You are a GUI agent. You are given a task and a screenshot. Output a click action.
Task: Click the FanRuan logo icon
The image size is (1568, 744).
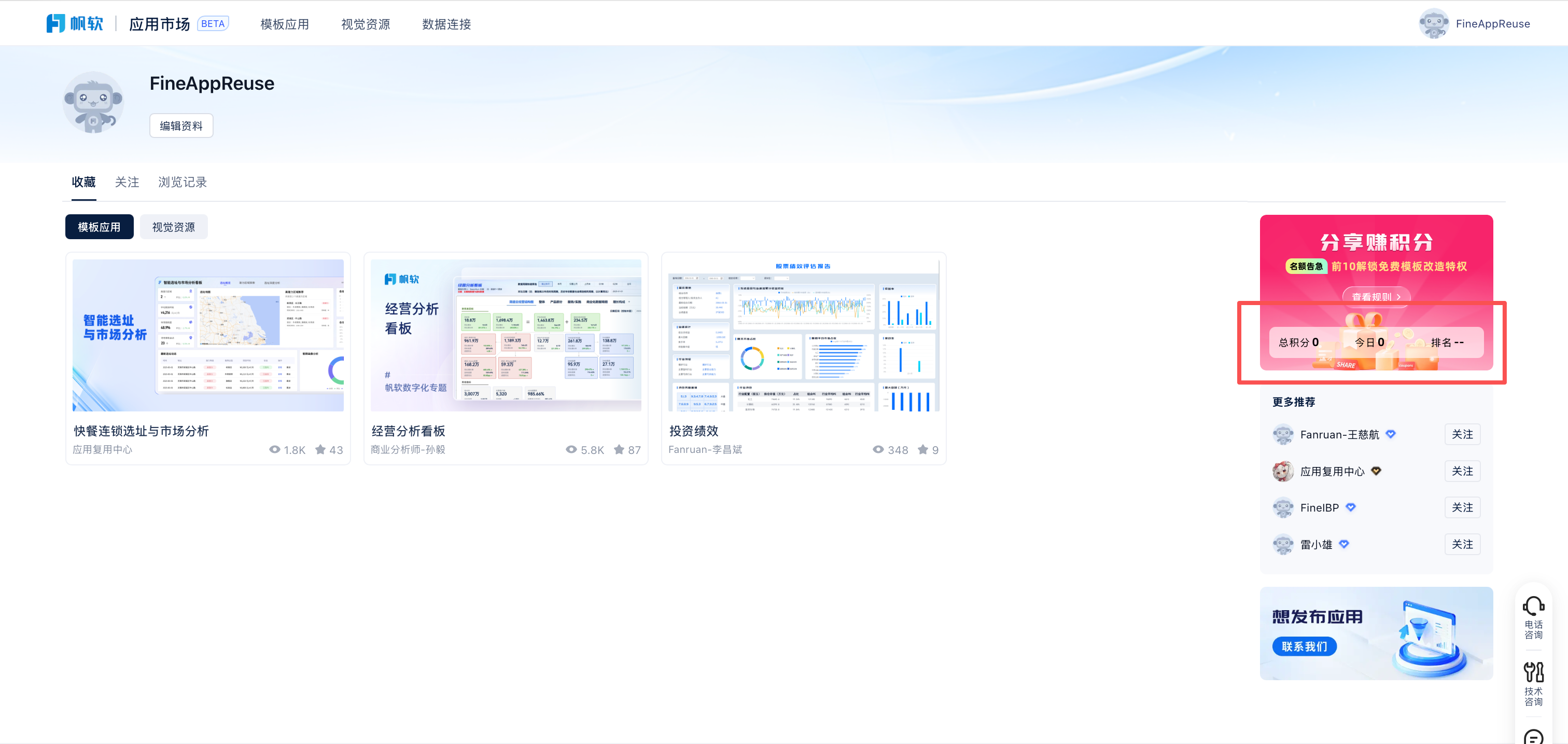55,23
